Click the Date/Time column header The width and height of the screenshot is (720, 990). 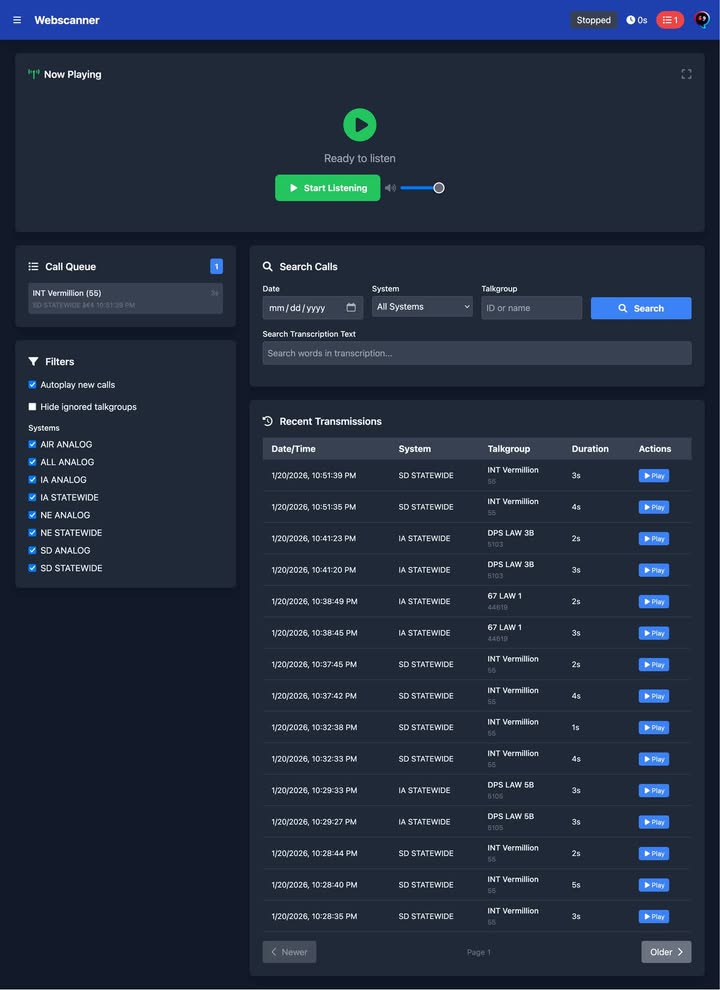tap(293, 449)
